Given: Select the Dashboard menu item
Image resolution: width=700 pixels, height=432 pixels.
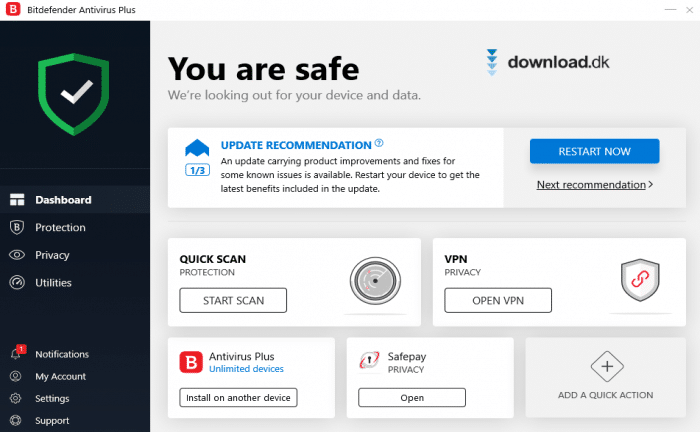Looking at the screenshot, I should (63, 200).
